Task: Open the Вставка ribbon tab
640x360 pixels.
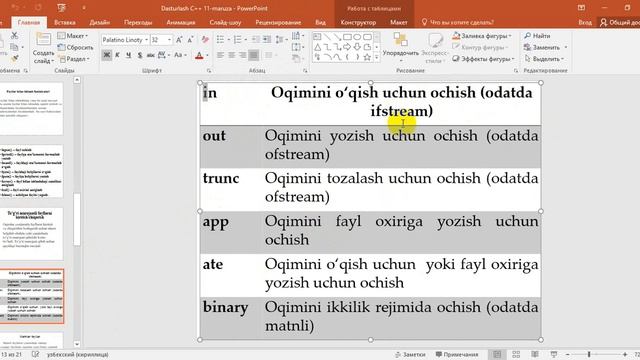Action: click(x=64, y=22)
